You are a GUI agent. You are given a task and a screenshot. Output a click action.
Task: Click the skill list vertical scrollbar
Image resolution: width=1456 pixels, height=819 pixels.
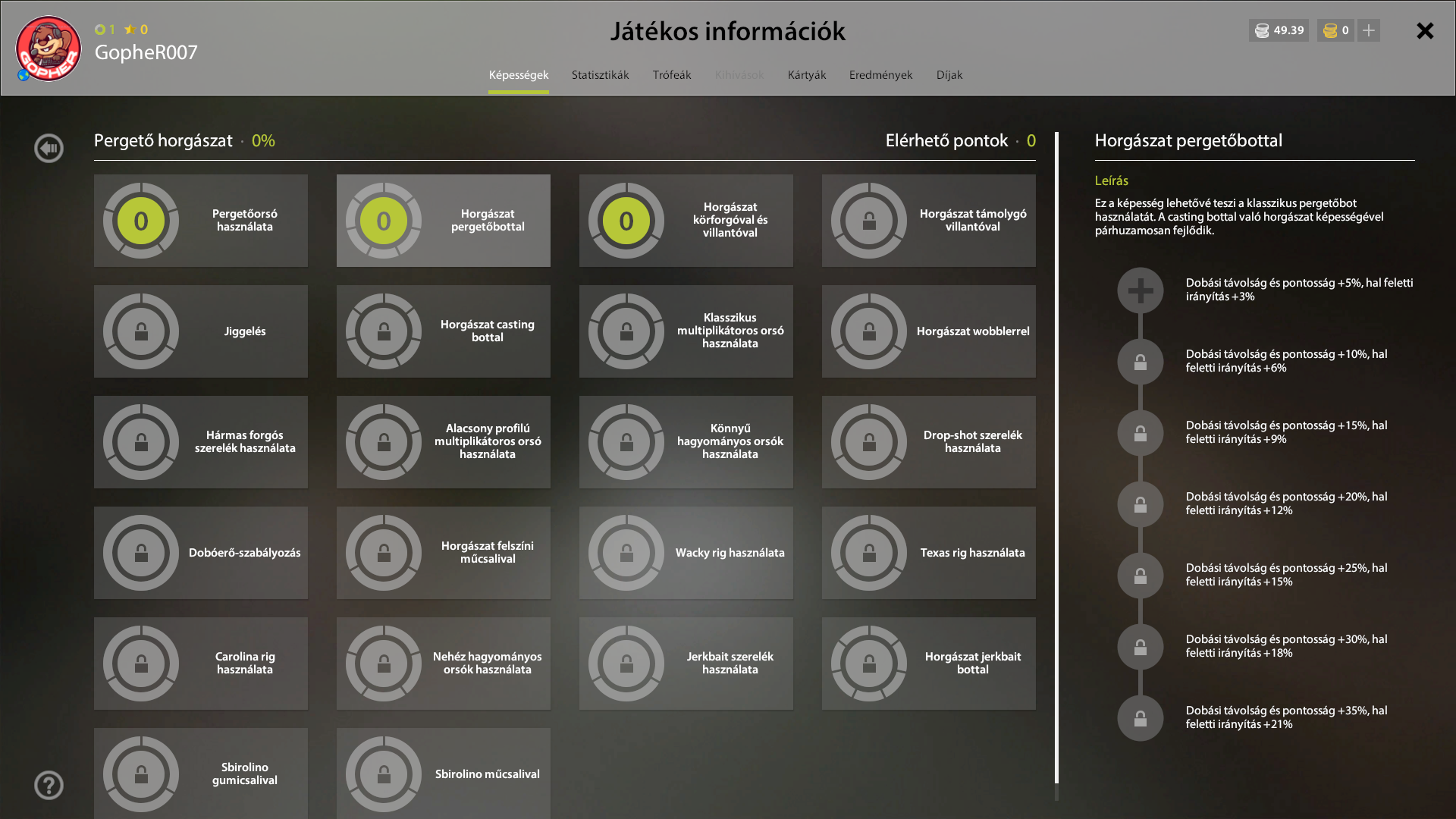tap(1056, 455)
